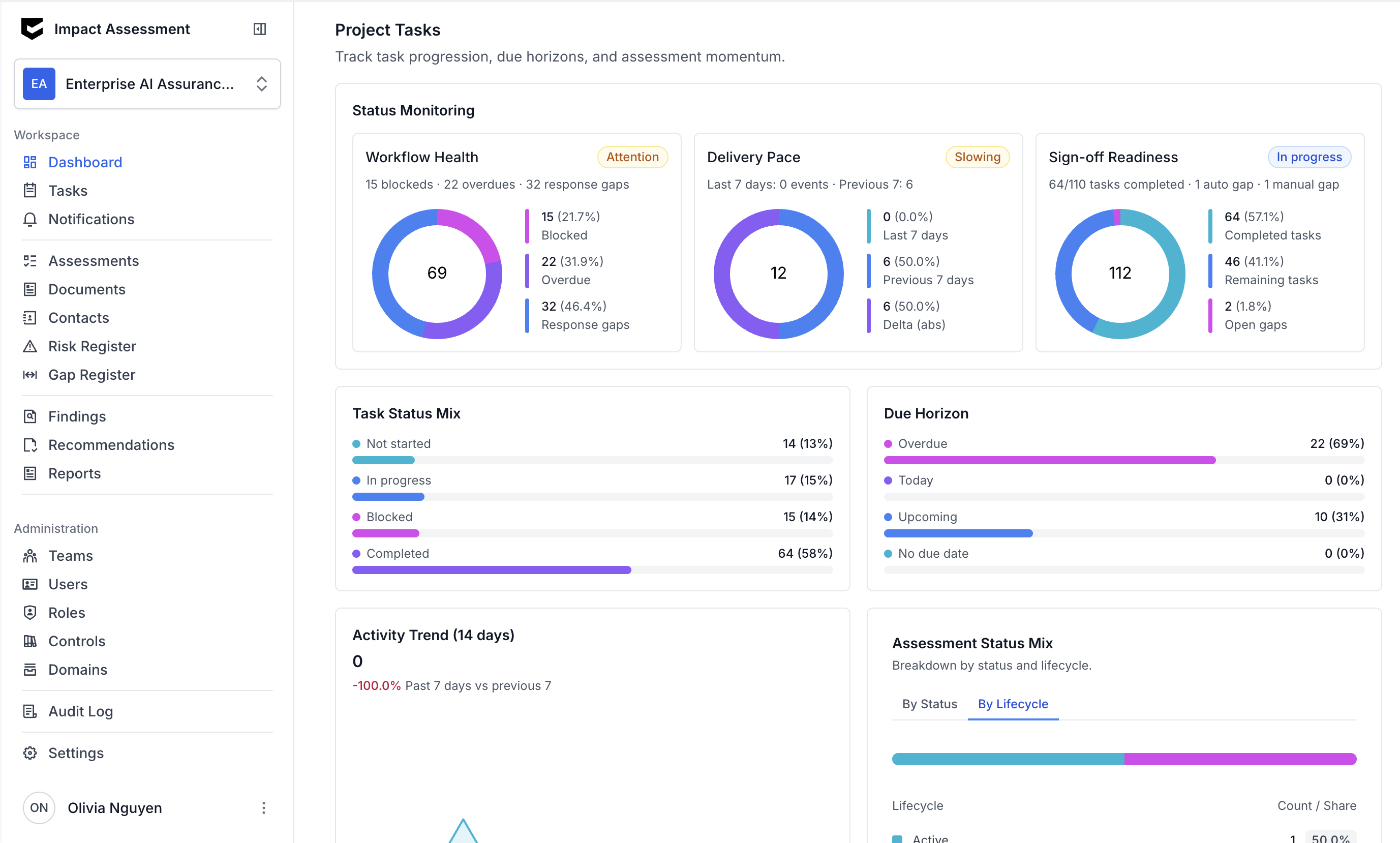This screenshot has height=843, width=1400.
Task: Click the Settings gear icon
Action: click(30, 752)
